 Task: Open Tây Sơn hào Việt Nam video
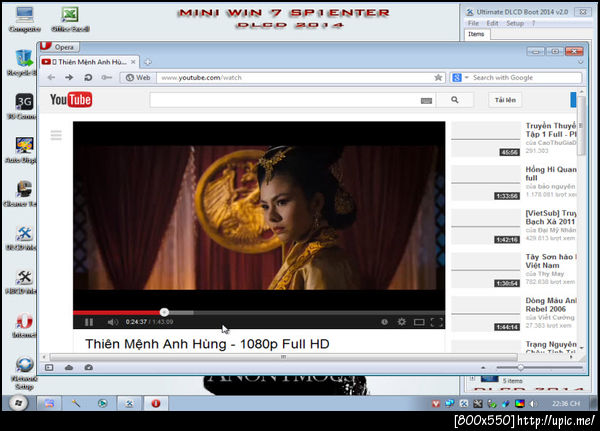(x=551, y=261)
